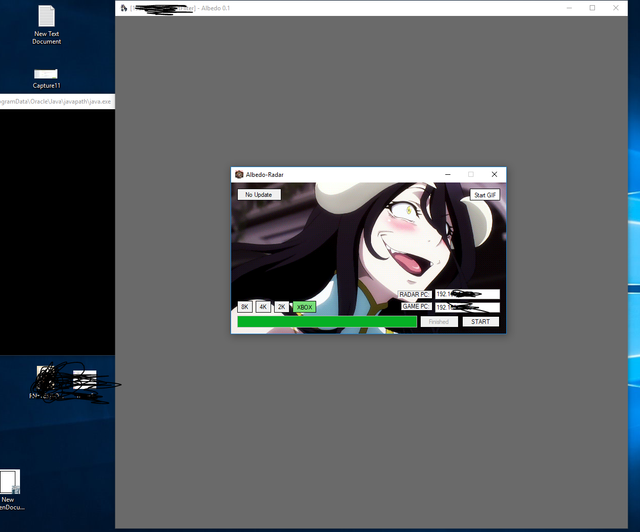Select the 4K resolution option
640x532 pixels.
263,307
